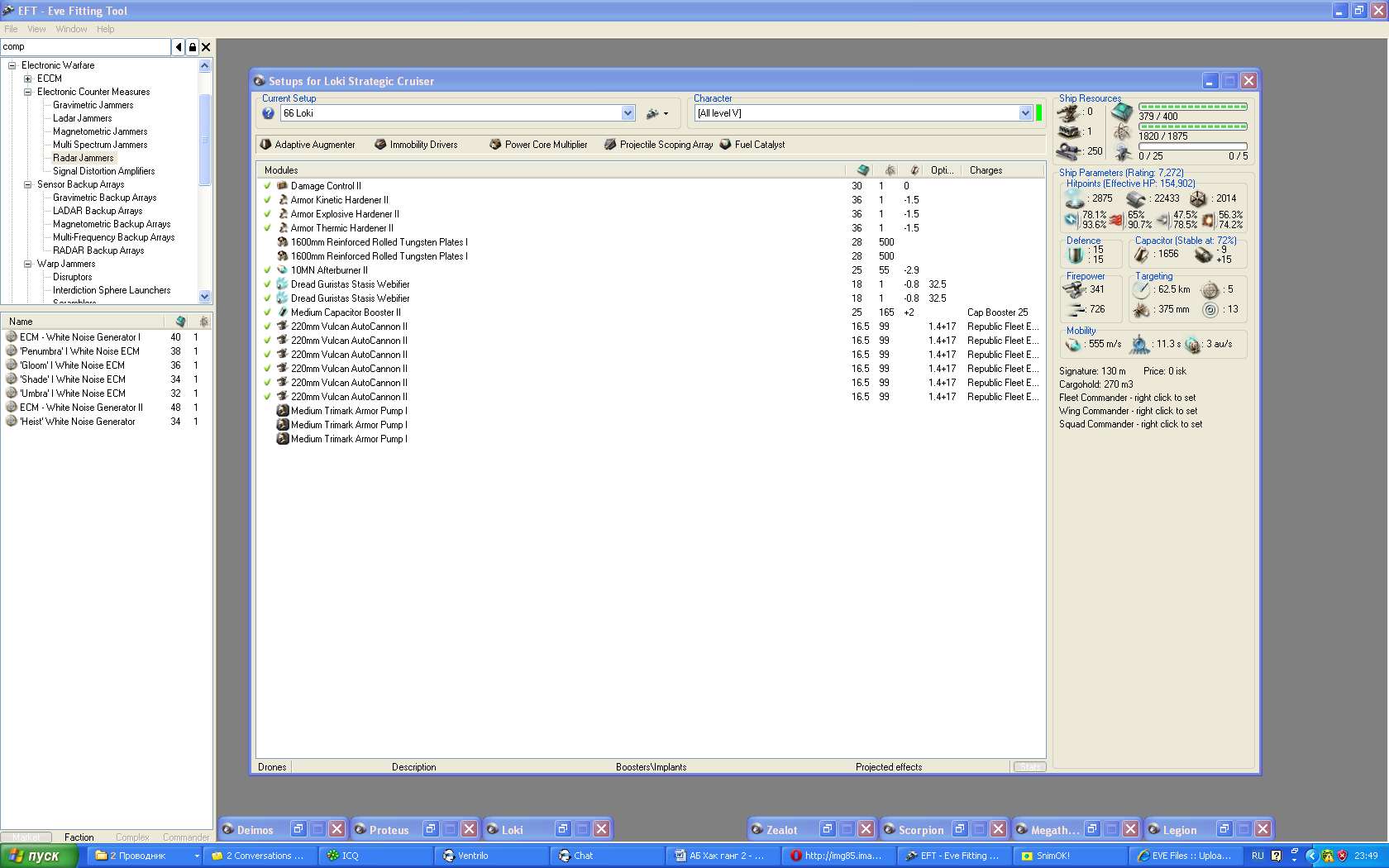
Task: Open the ship icon dropdown arrow
Action: click(x=666, y=114)
